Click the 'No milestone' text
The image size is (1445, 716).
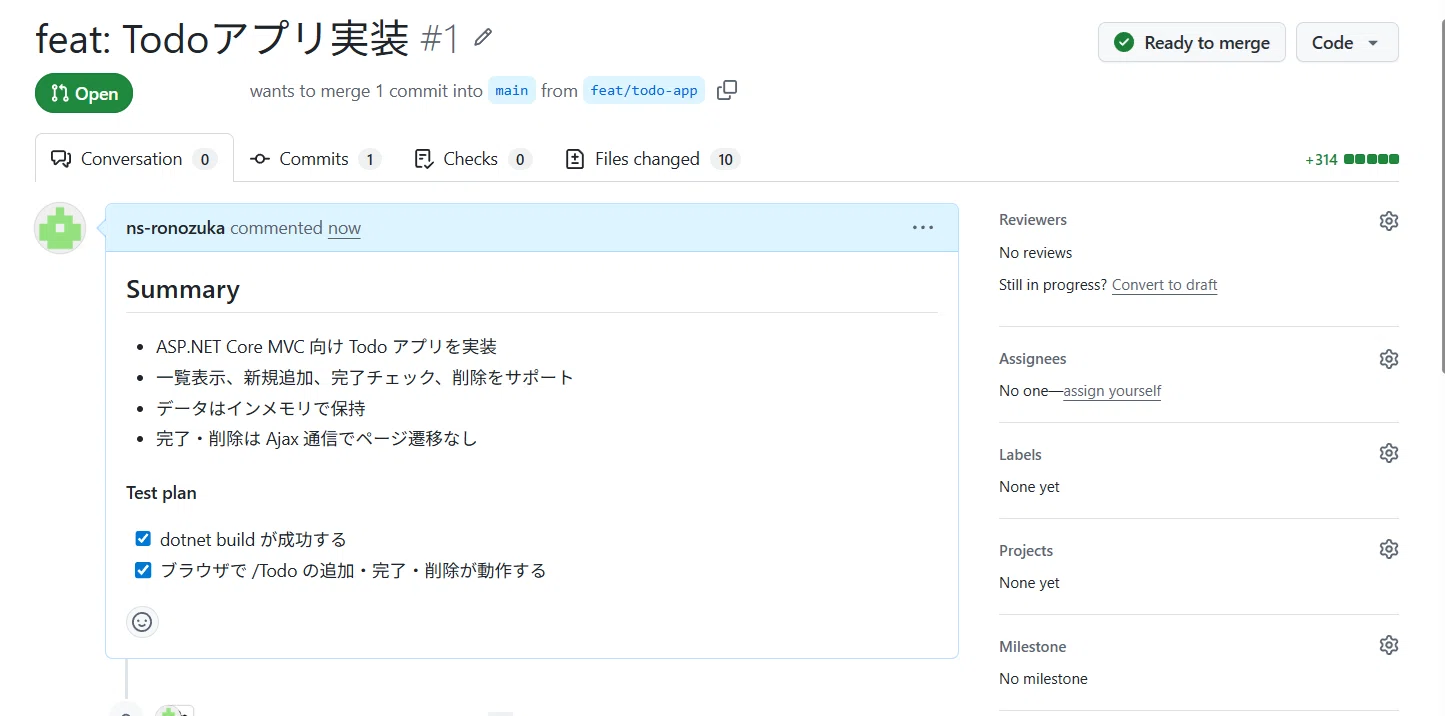[x=1043, y=679]
